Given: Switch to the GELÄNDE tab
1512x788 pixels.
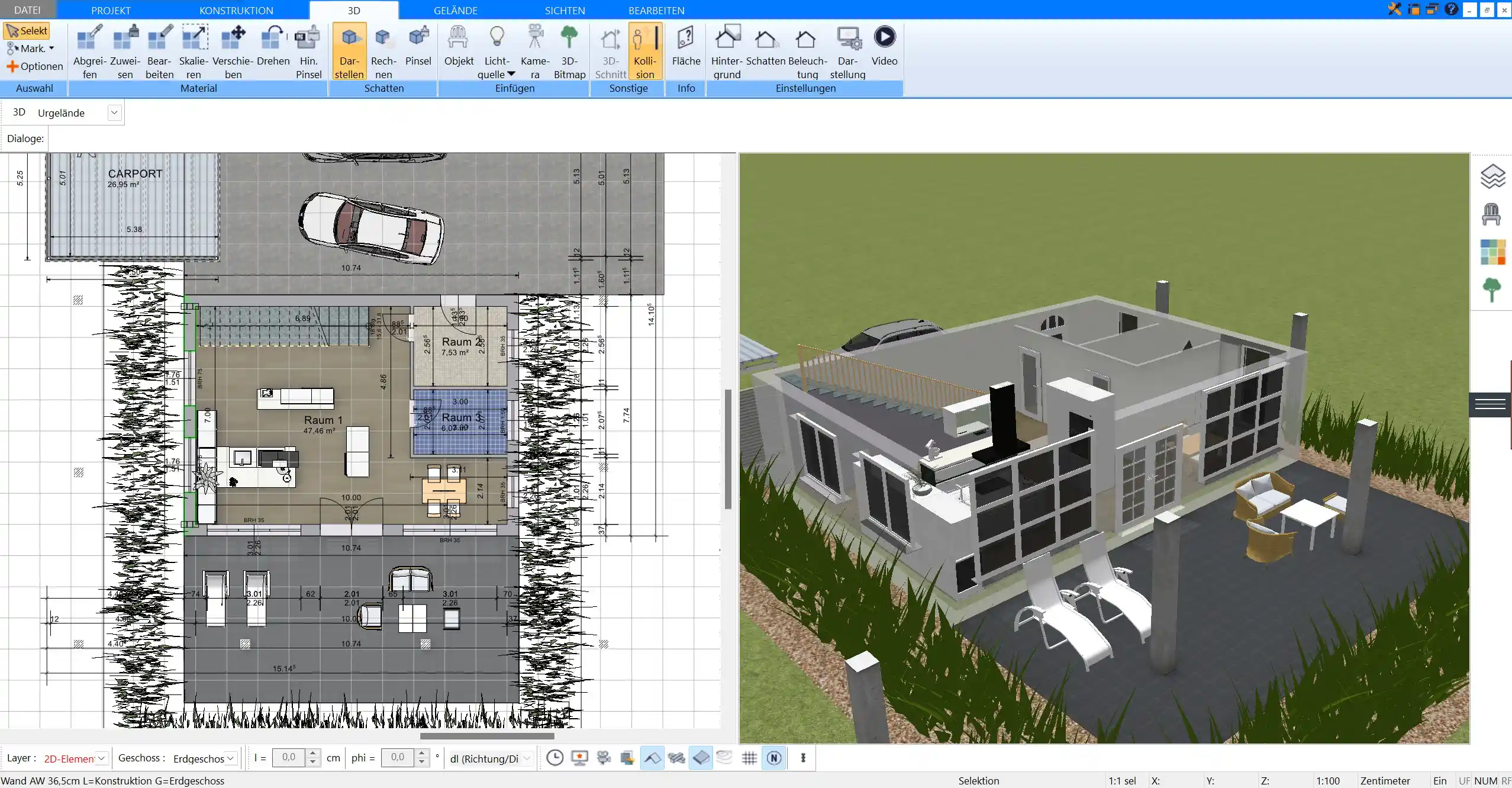Looking at the screenshot, I should [455, 10].
